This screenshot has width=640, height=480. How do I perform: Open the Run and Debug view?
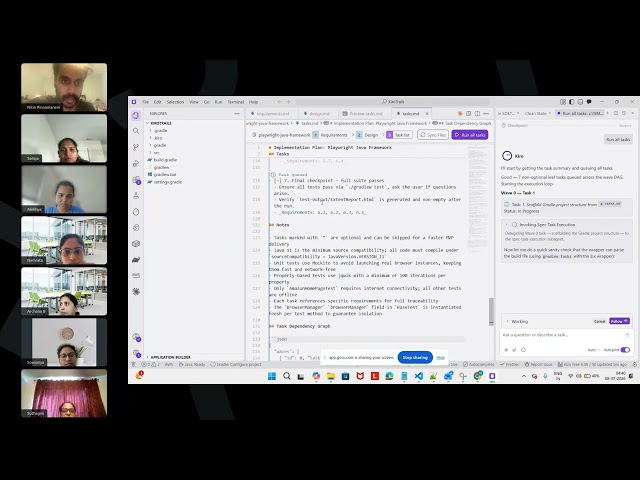tap(136, 164)
